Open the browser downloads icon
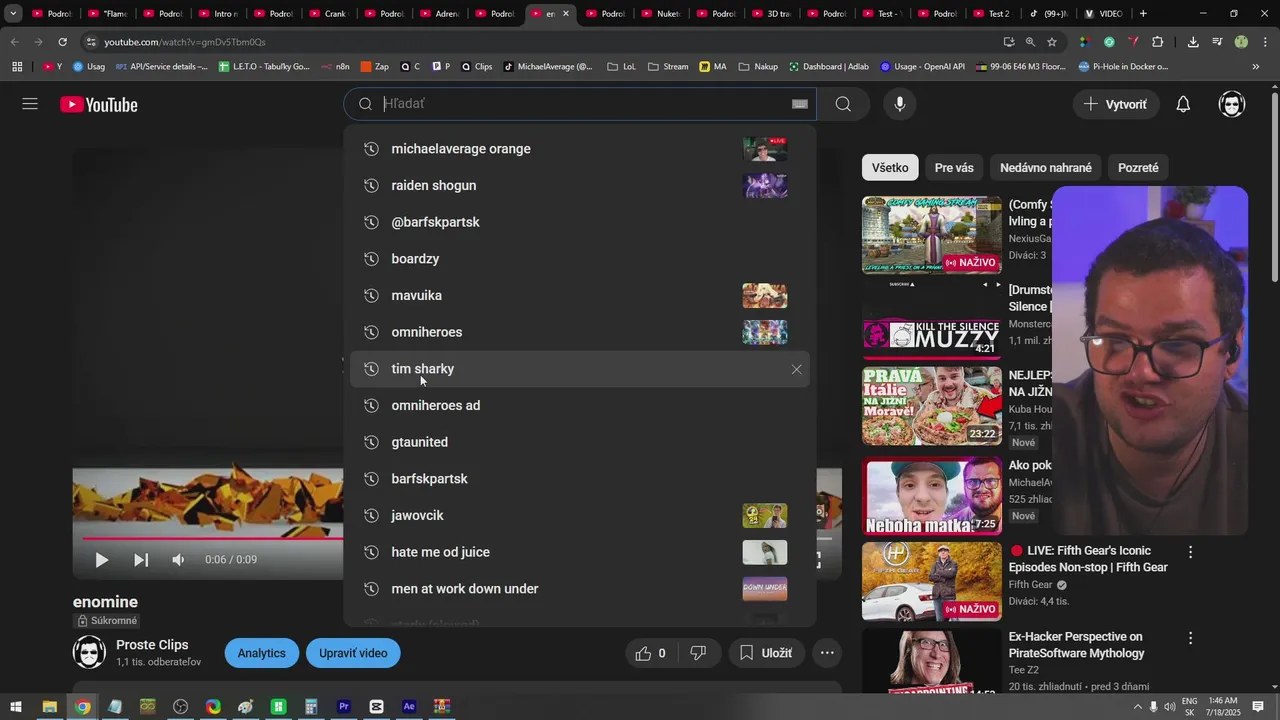Screen dimensions: 1280x720 (1193, 42)
